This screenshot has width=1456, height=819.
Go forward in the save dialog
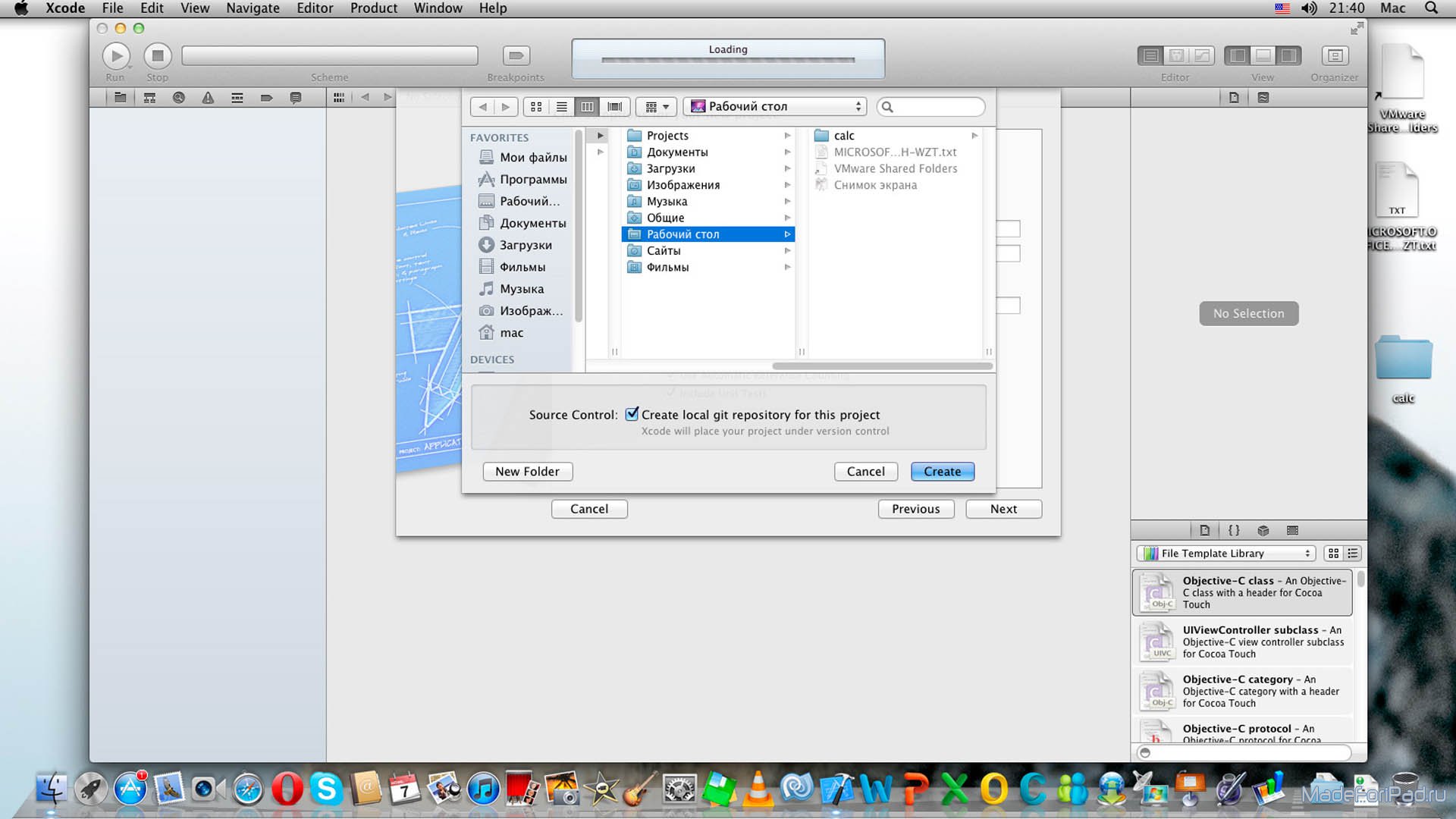pos(506,107)
